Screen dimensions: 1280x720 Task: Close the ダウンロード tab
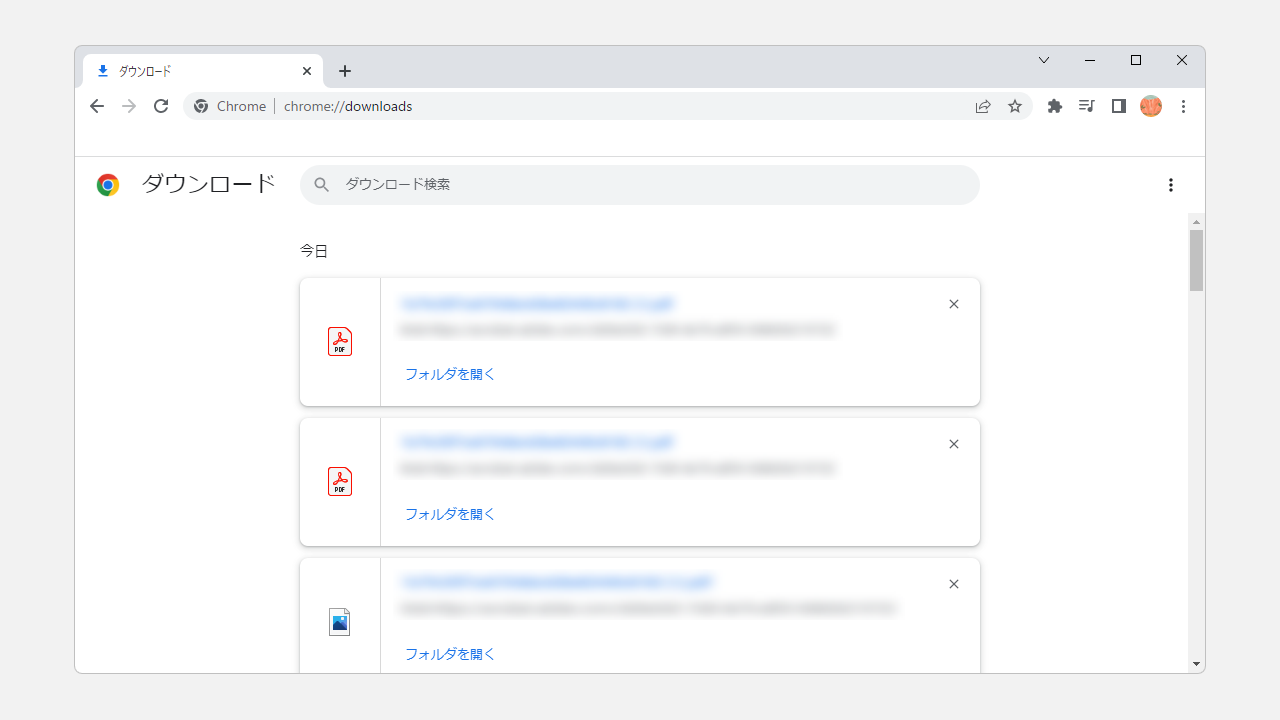click(307, 71)
